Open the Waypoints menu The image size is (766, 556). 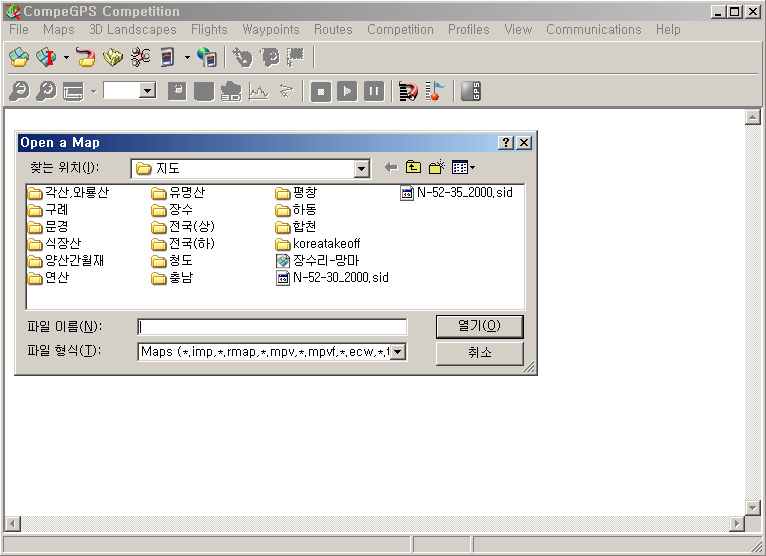(271, 29)
